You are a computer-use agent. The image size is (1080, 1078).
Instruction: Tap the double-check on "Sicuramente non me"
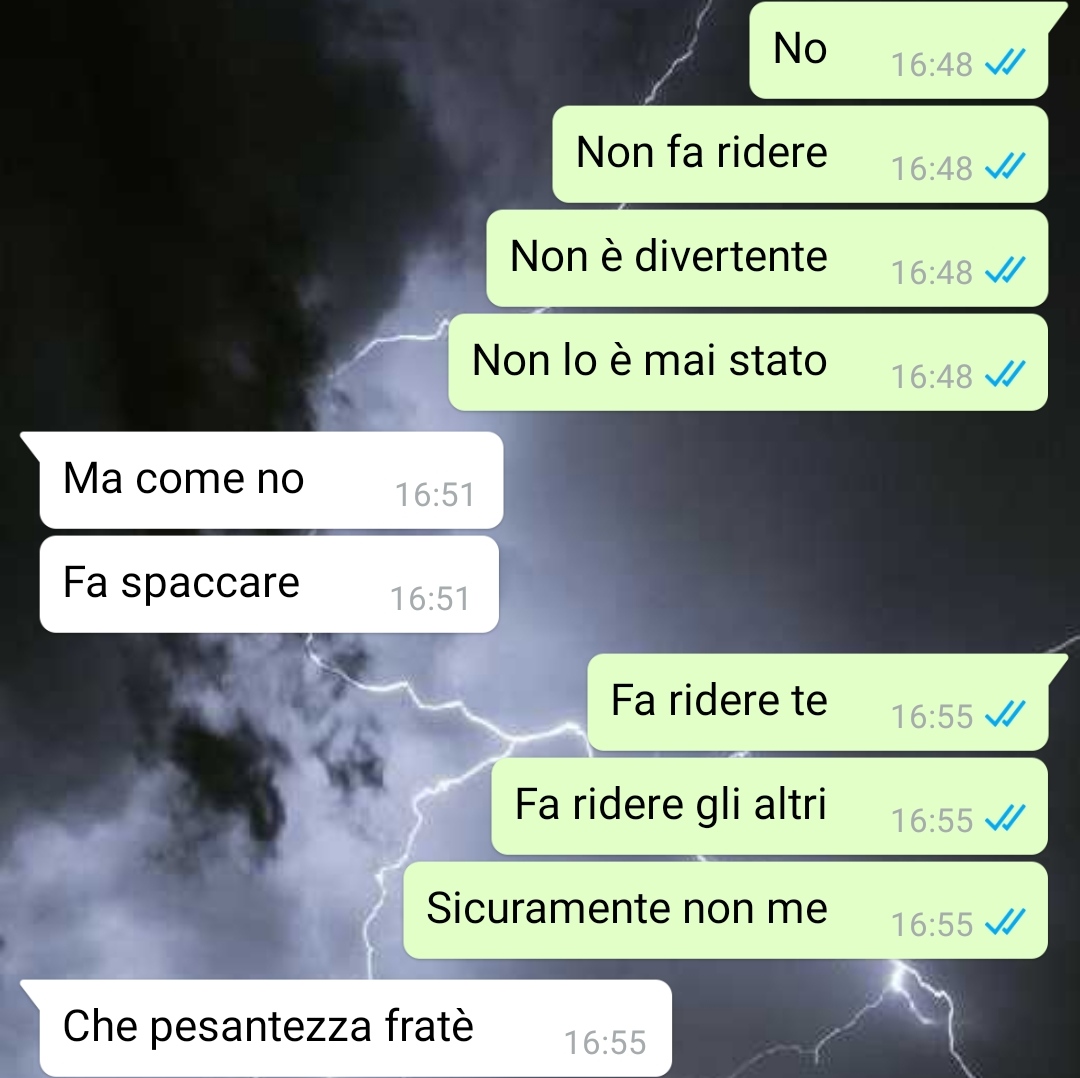[x=1006, y=922]
